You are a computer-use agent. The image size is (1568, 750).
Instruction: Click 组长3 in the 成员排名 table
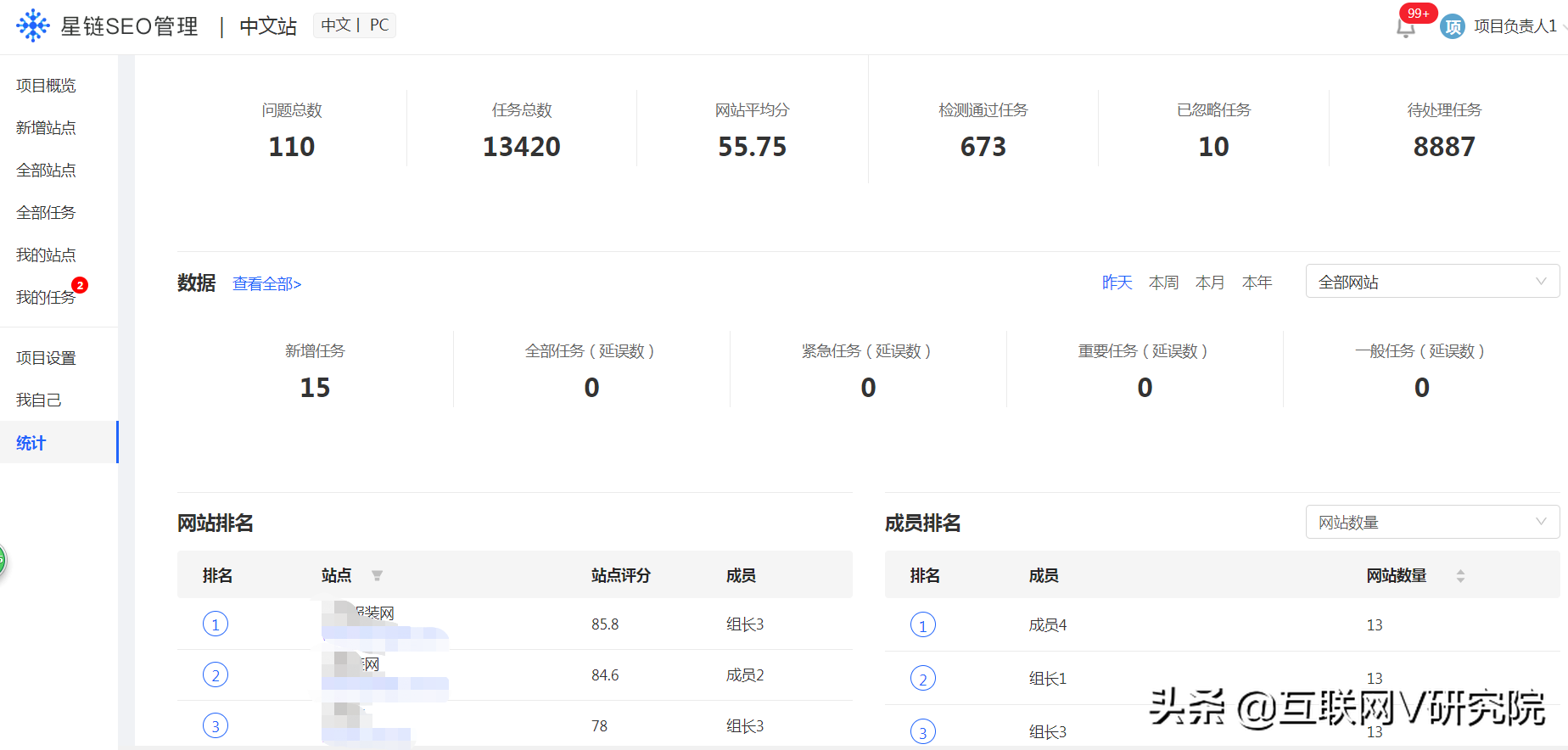(x=1048, y=732)
